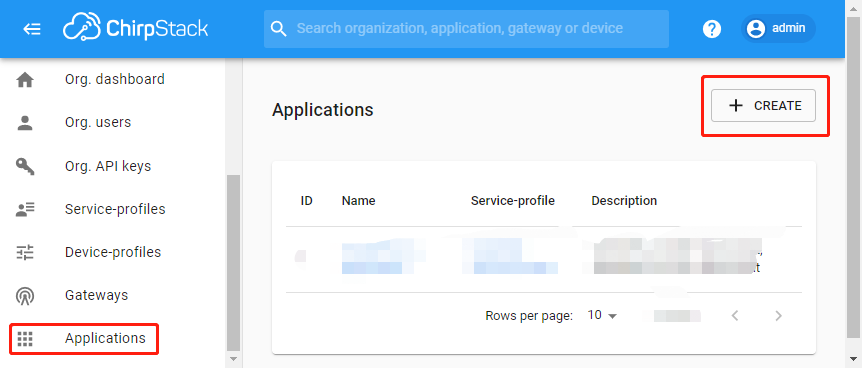This screenshot has height=368, width=862.
Task: Go to Device-profiles page
Action: tap(114, 252)
